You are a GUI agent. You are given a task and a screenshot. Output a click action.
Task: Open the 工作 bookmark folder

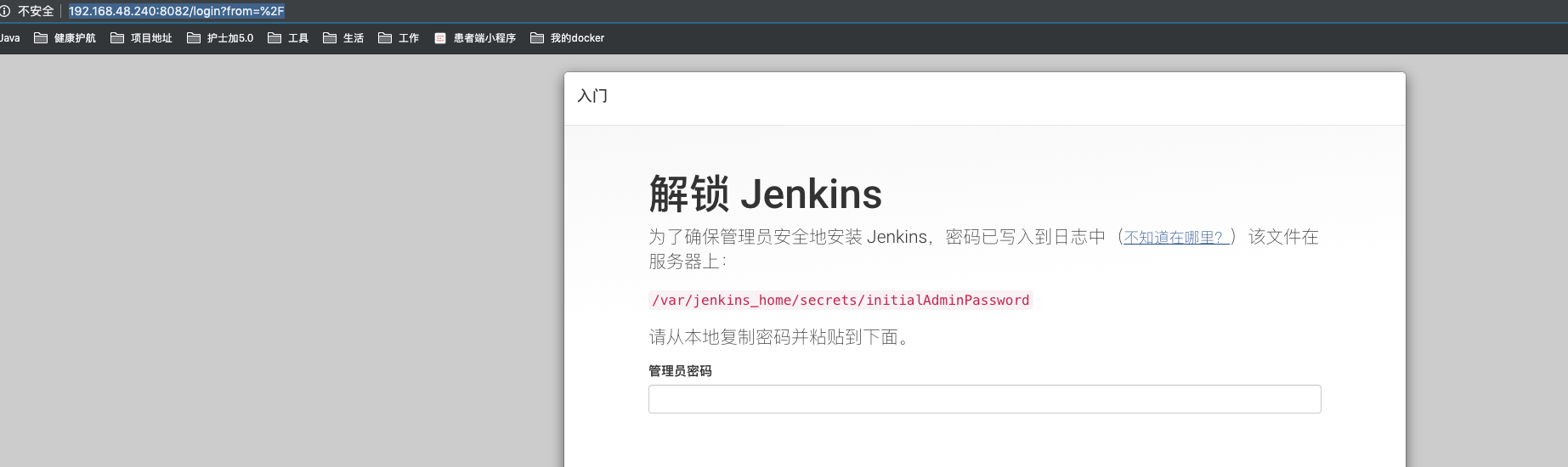[399, 38]
